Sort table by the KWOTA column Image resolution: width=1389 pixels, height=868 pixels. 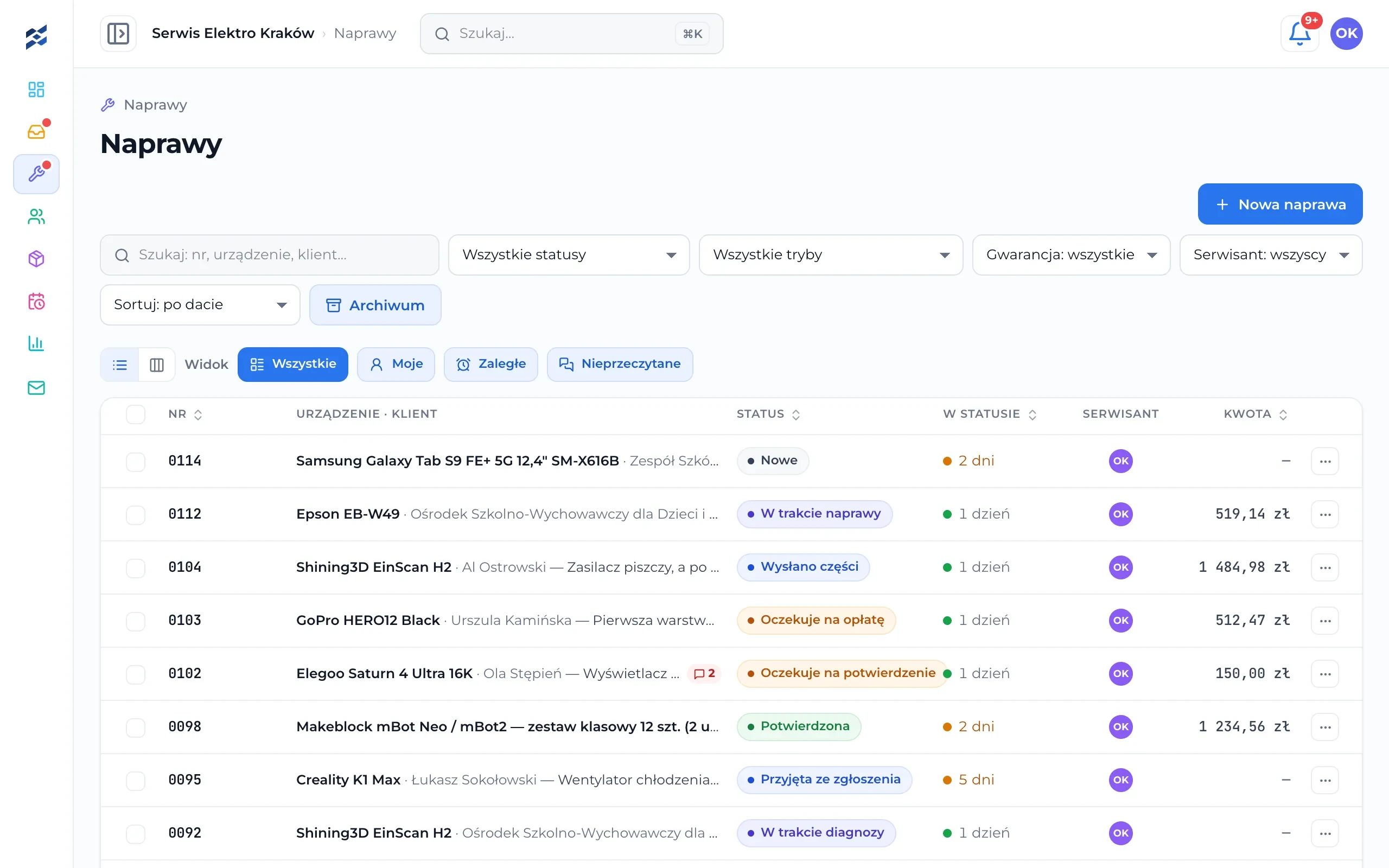point(1256,414)
